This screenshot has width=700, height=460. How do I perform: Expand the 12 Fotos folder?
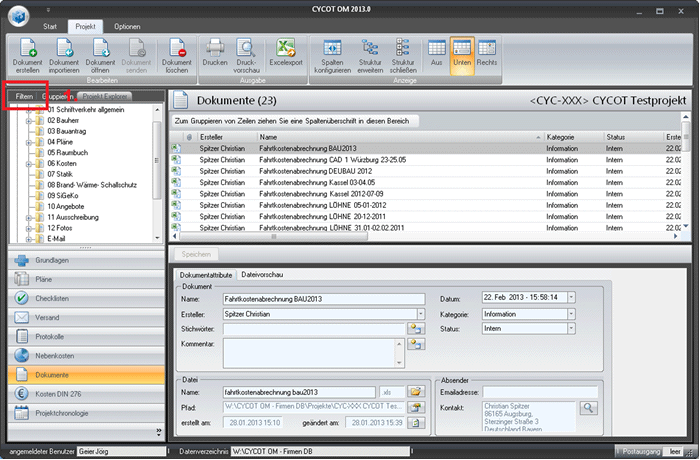click(28, 228)
